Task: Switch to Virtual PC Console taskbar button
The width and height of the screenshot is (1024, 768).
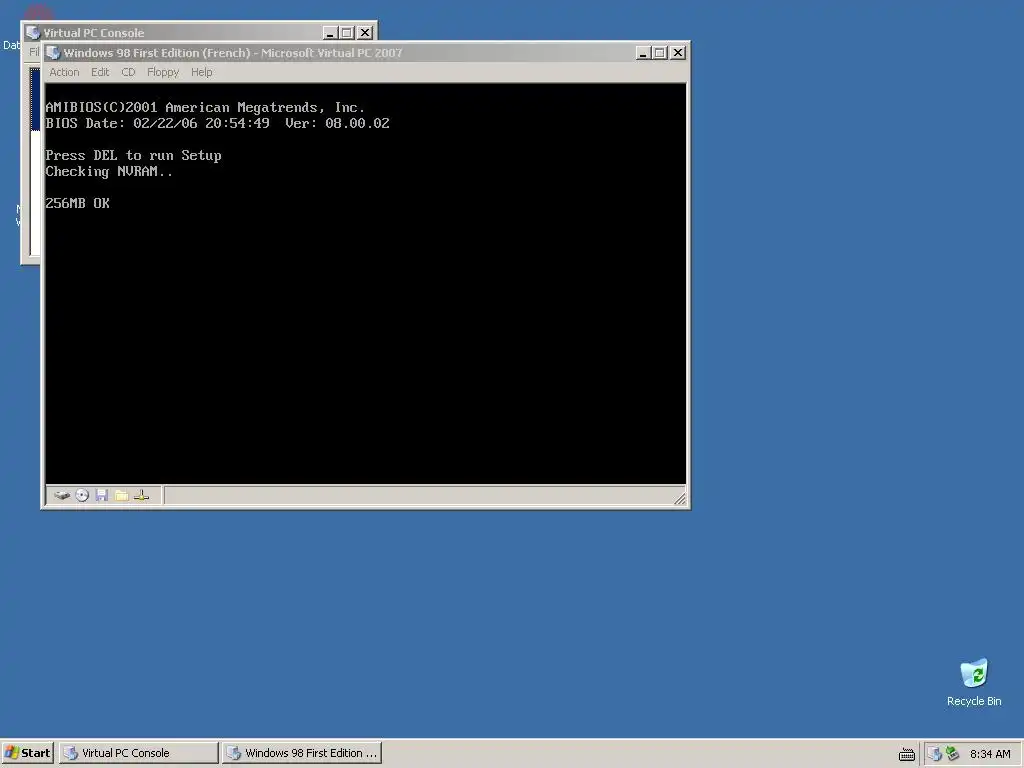Action: coord(139,753)
